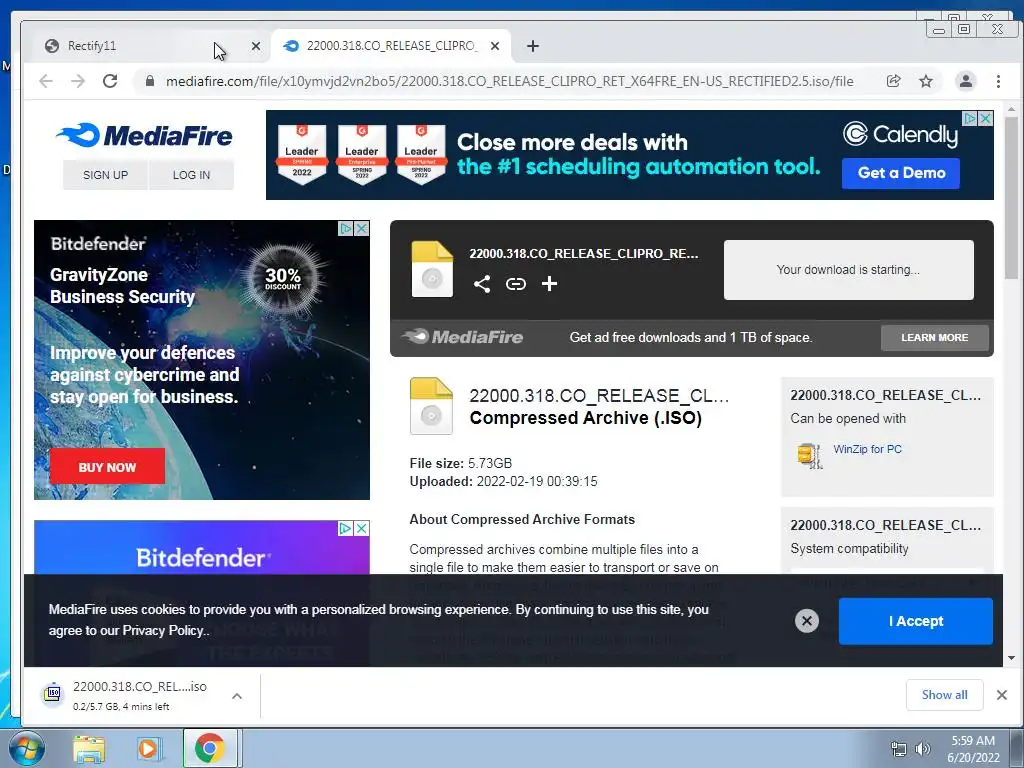The height and width of the screenshot is (768, 1024).
Task: Click About Compressed Archive Formats heading
Action: point(522,519)
